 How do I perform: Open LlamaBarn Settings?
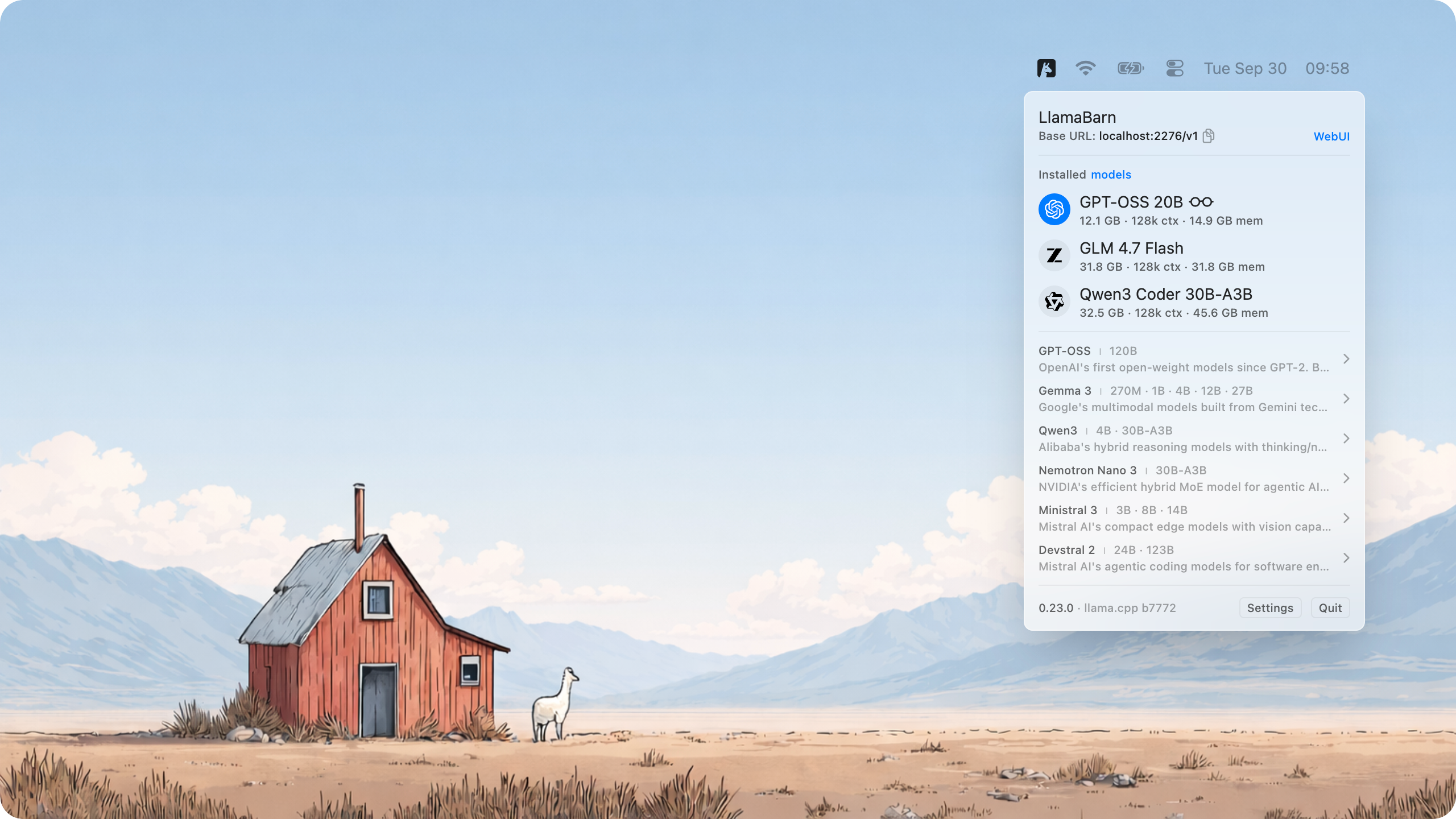coord(1270,607)
